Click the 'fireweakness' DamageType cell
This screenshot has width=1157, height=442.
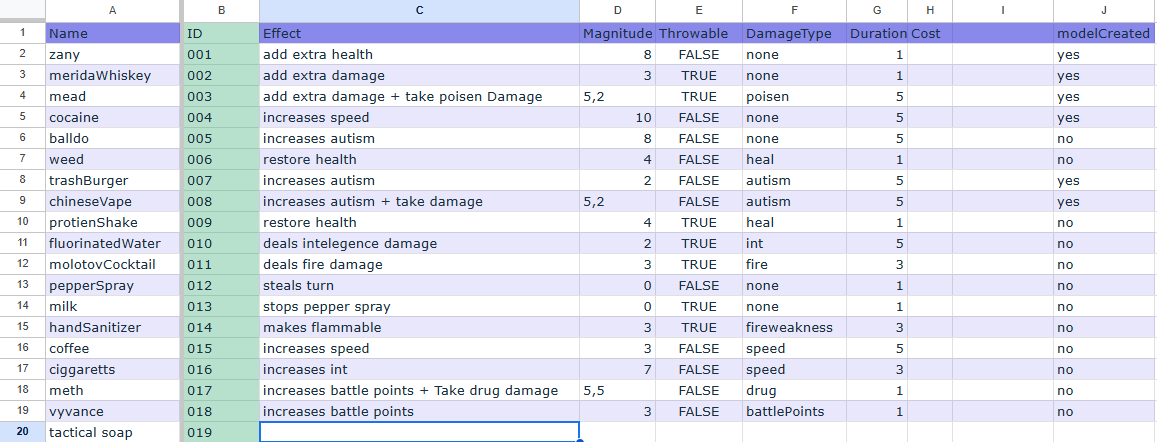click(795, 328)
